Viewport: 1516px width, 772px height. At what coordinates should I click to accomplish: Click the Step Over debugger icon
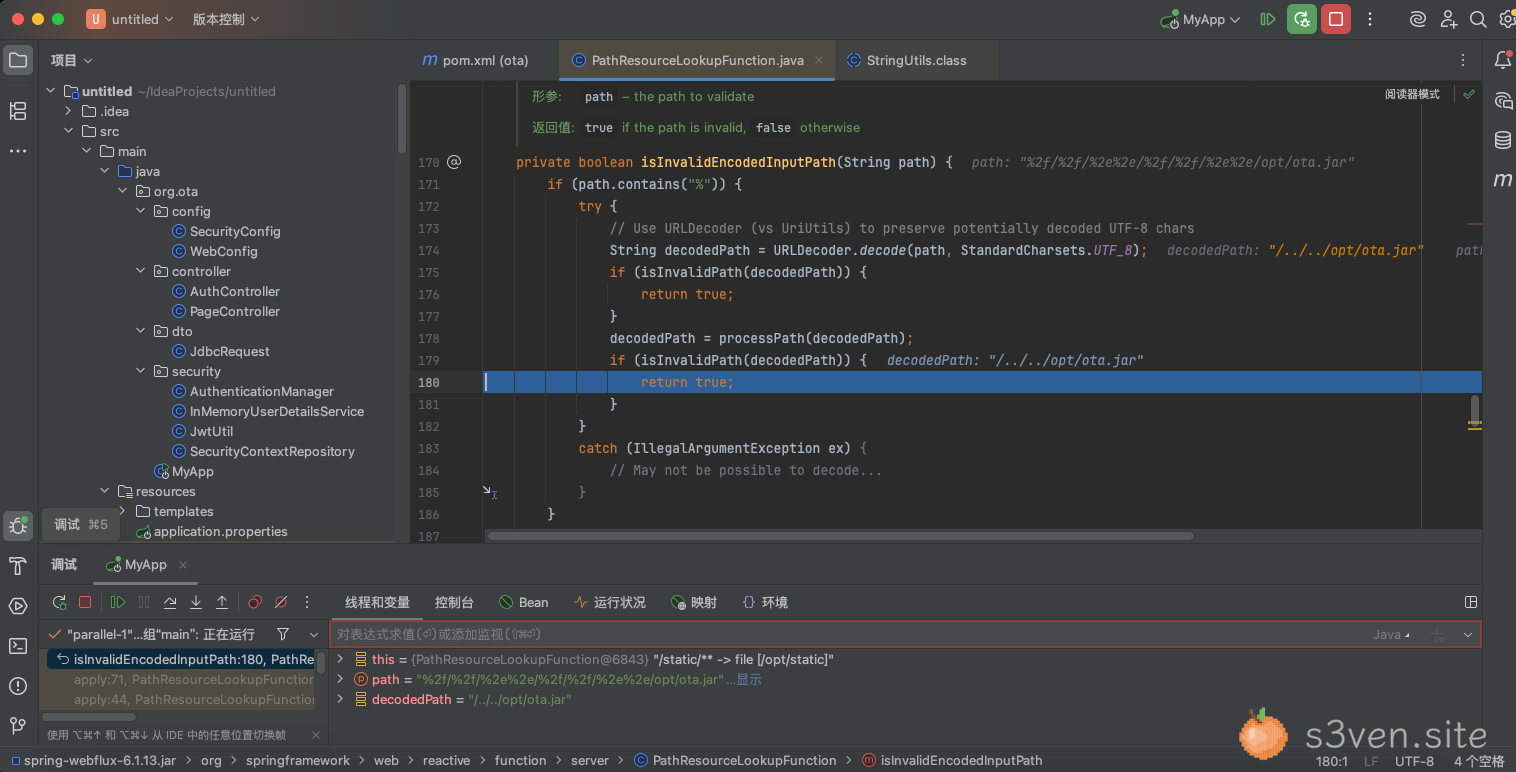point(170,602)
